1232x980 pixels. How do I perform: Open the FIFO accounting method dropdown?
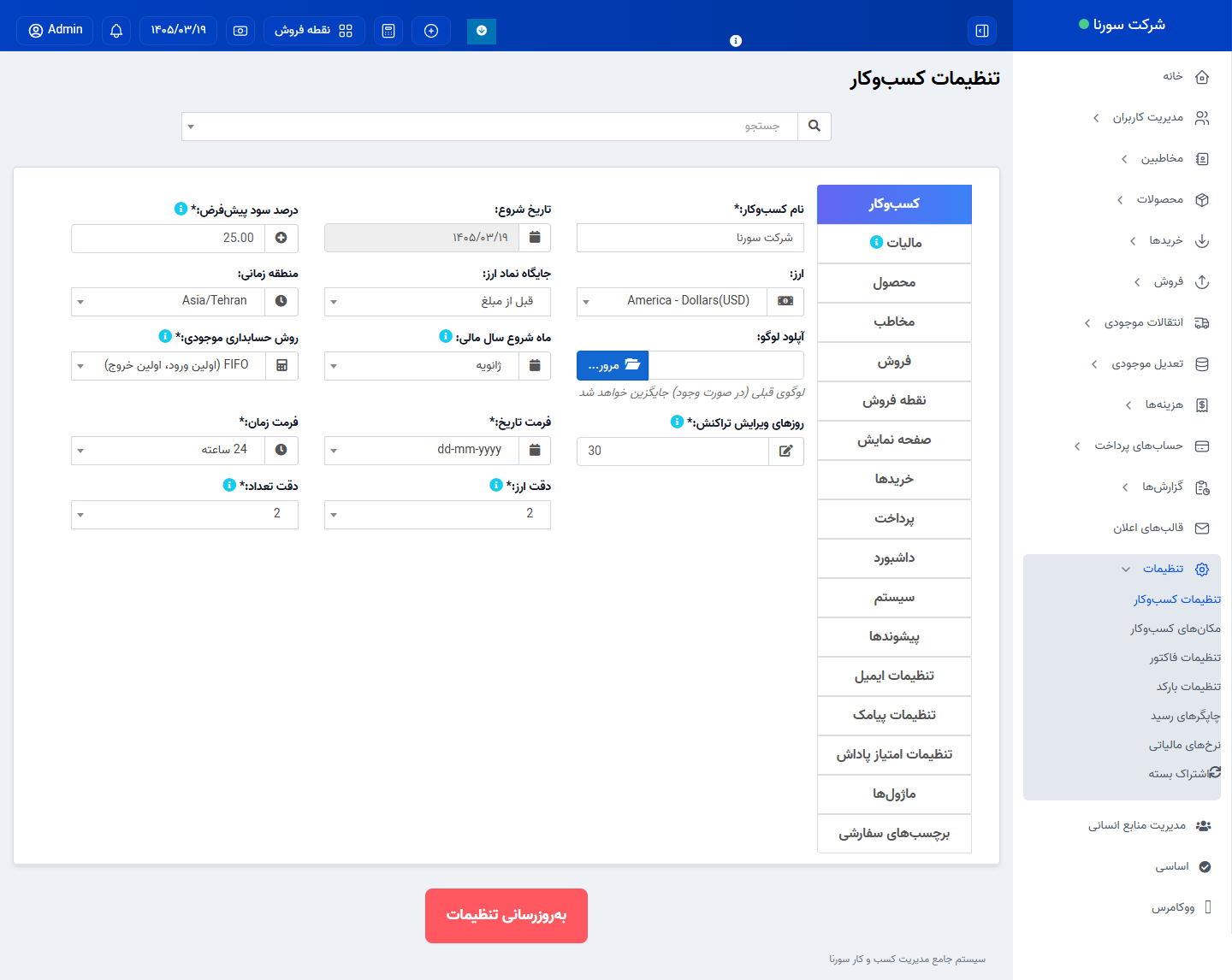pos(168,365)
